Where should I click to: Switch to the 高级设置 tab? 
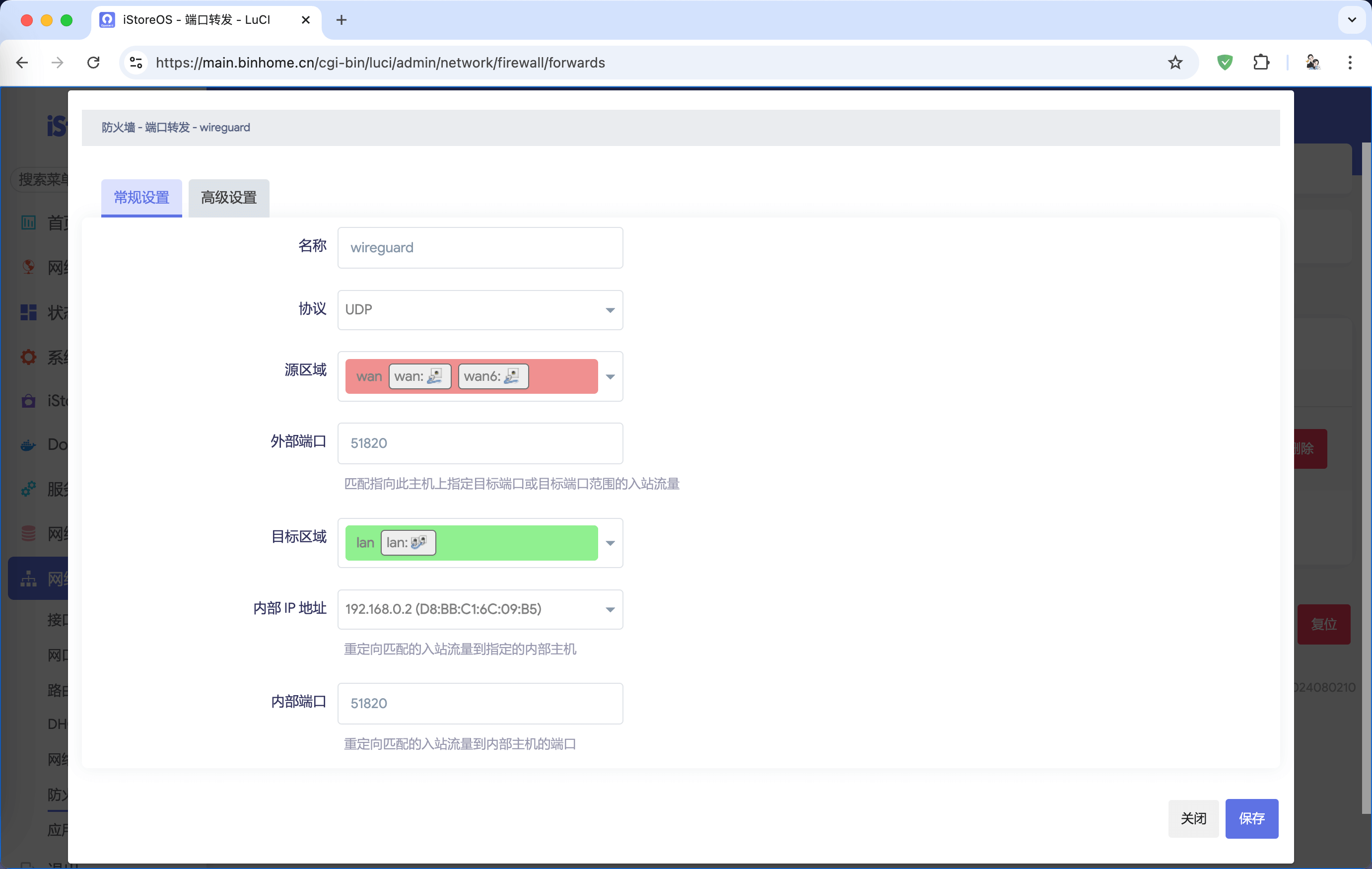pyautogui.click(x=228, y=198)
